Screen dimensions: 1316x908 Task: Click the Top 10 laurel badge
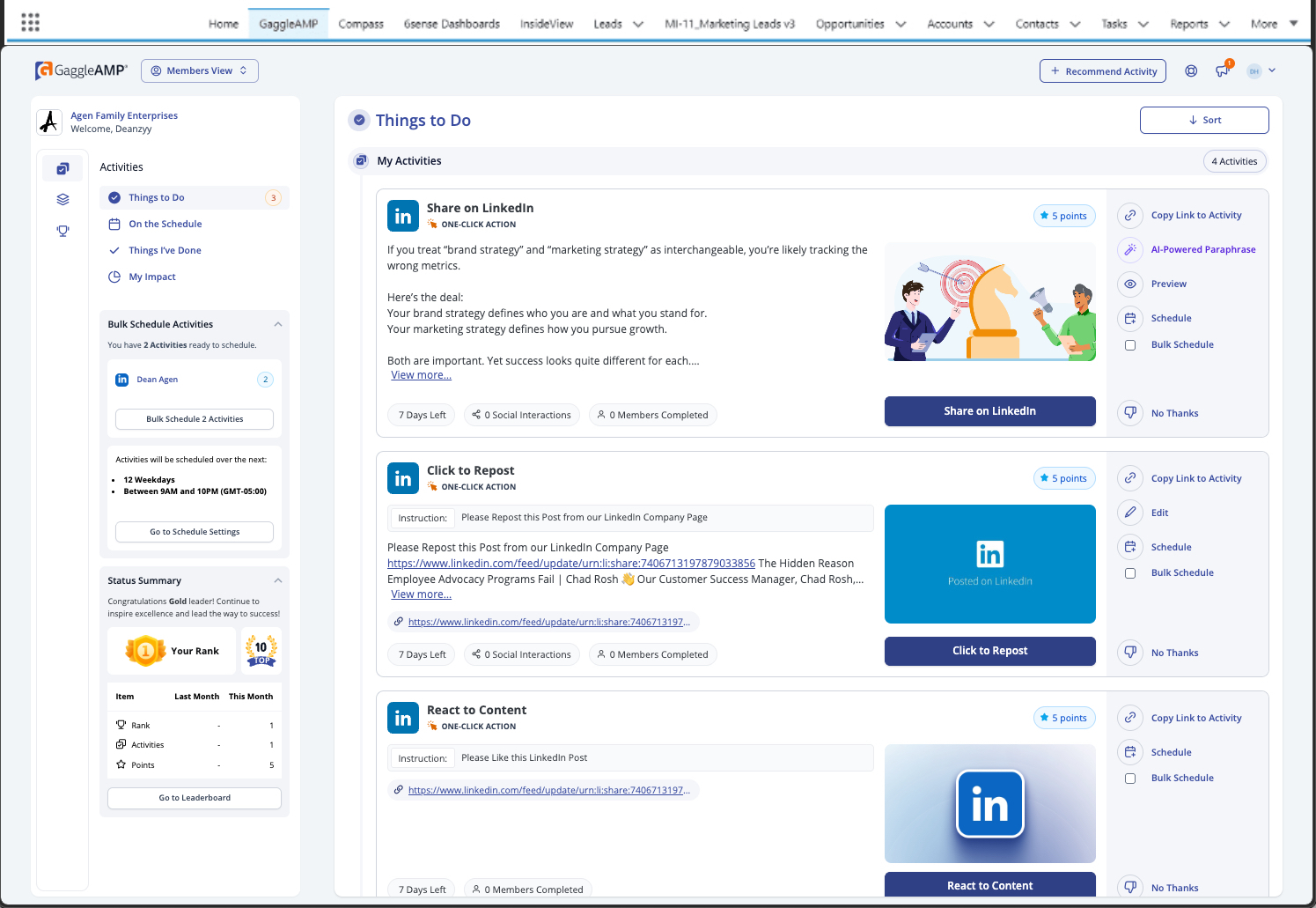261,651
